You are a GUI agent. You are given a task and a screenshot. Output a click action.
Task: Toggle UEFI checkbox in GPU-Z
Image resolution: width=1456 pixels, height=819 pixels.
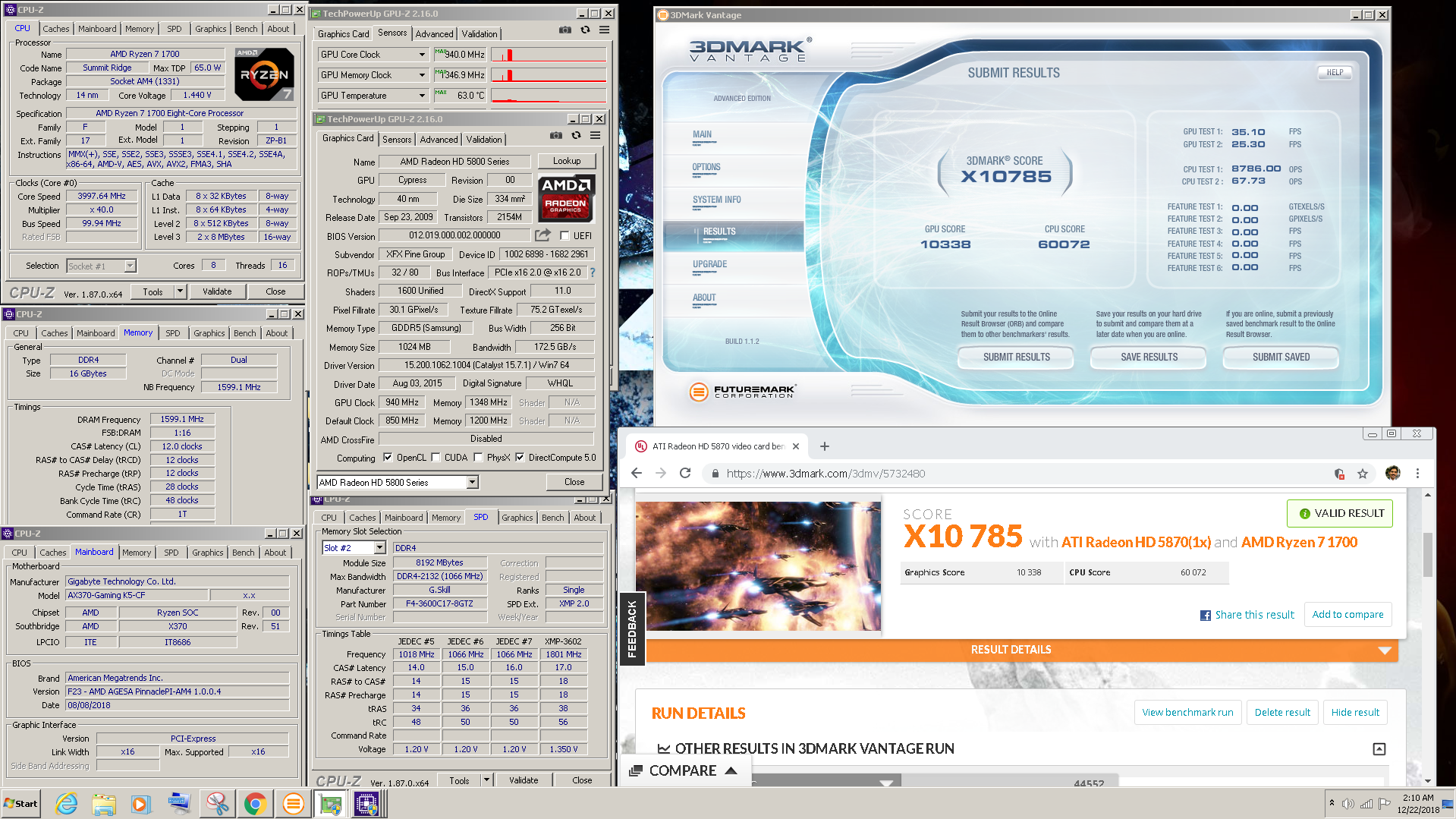tap(564, 236)
